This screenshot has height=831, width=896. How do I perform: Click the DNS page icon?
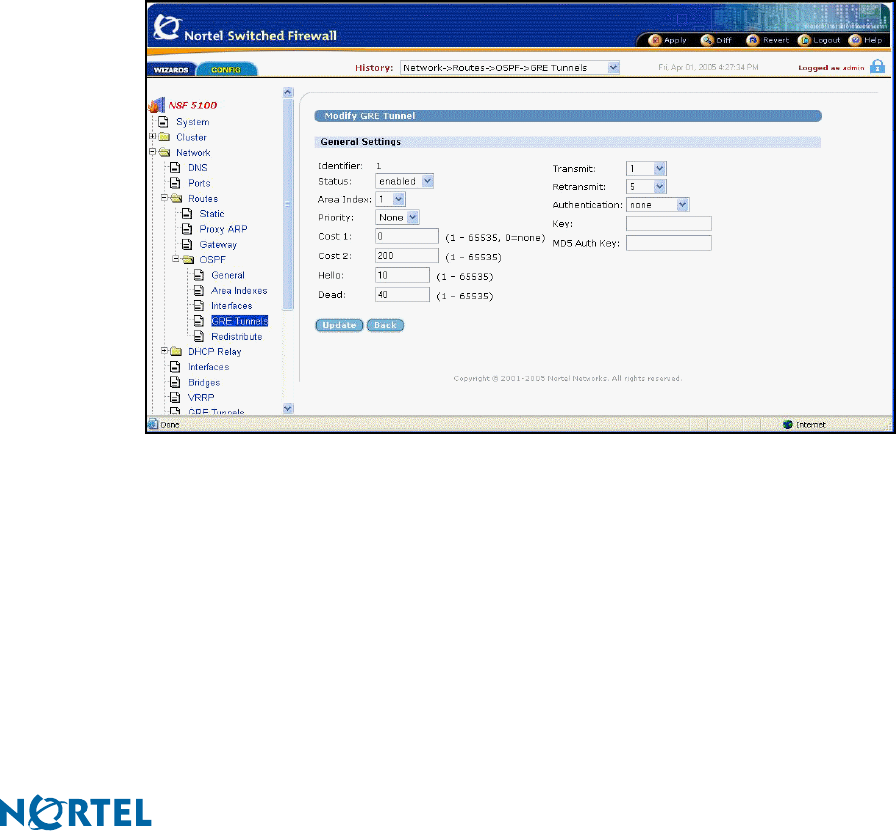click(175, 167)
